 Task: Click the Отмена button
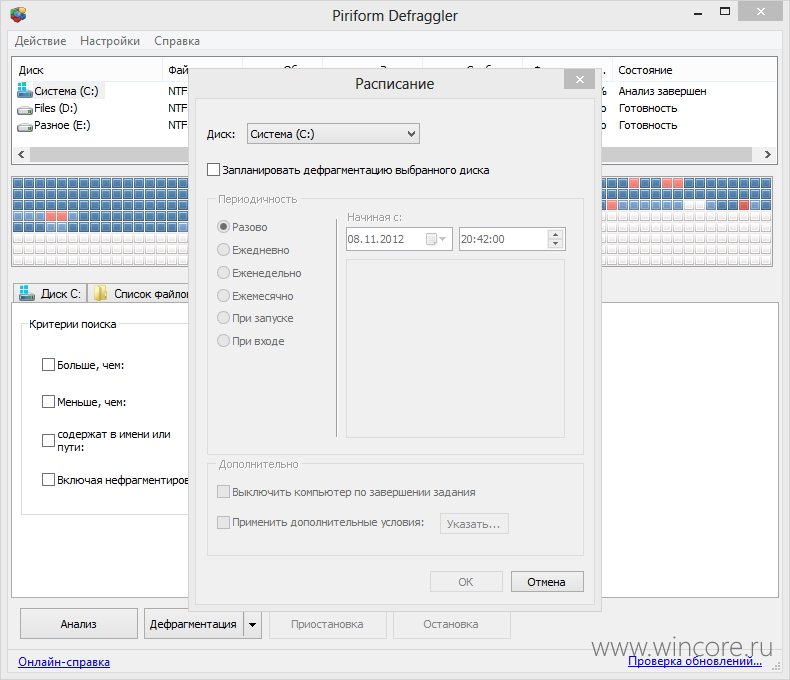tap(547, 582)
